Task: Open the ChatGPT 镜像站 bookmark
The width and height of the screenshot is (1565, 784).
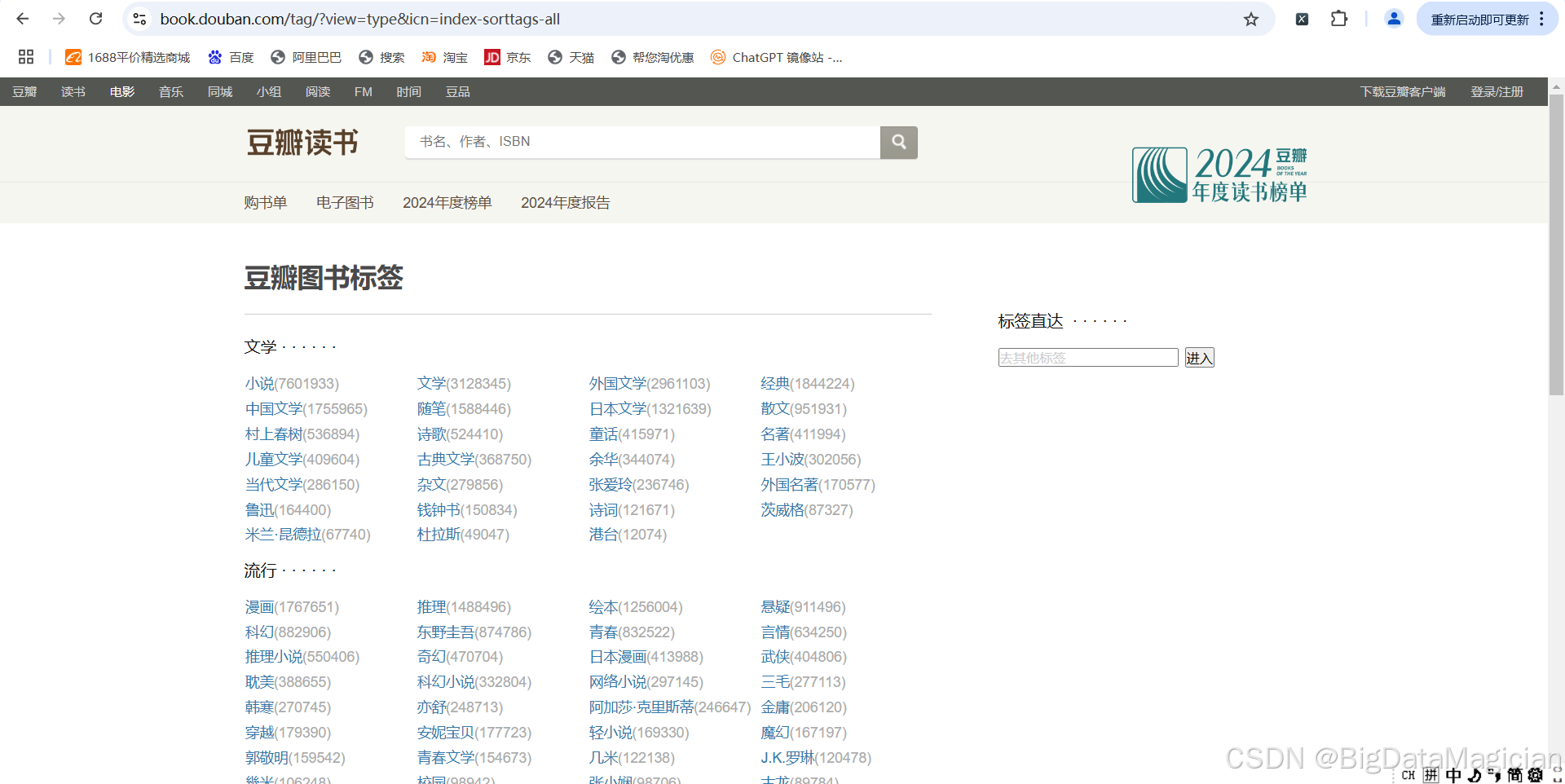Action: point(777,57)
